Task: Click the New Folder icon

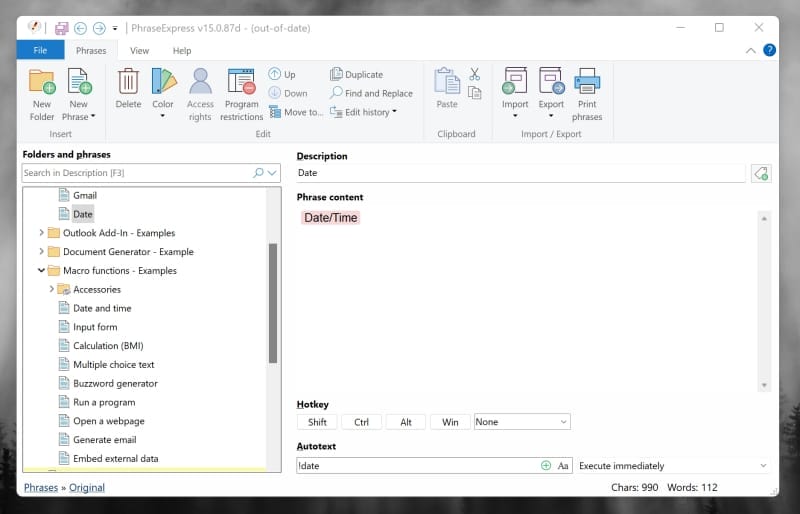Action: tap(42, 82)
